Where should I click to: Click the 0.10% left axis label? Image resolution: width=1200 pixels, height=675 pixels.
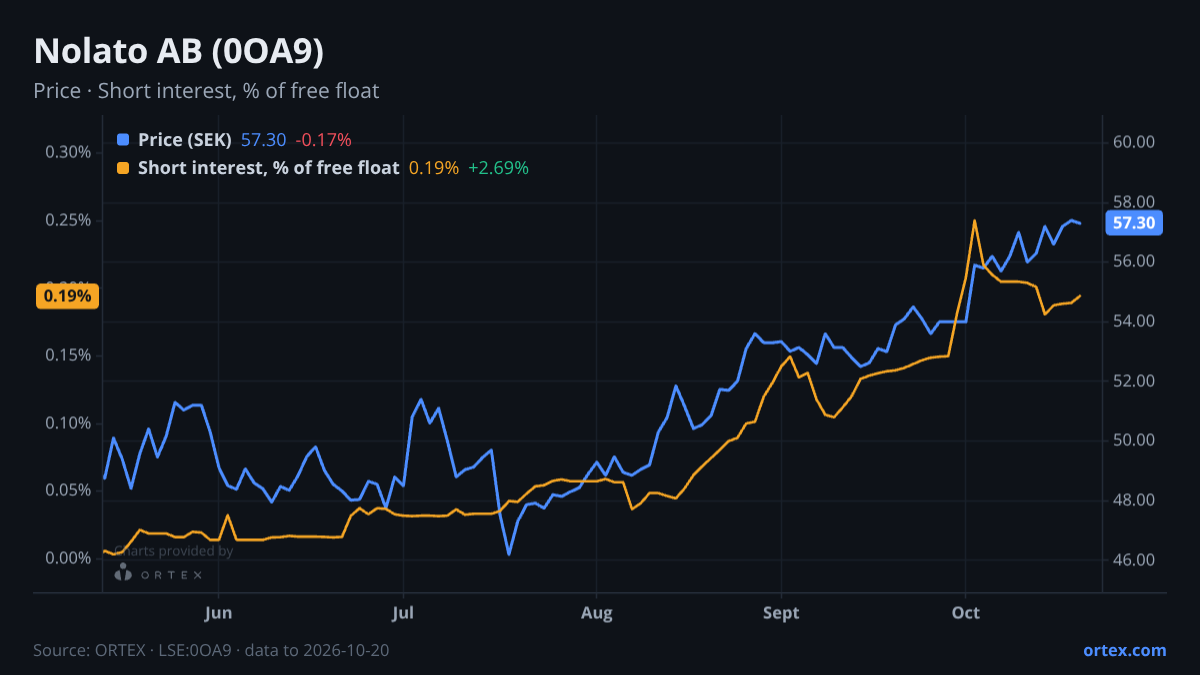[68, 423]
